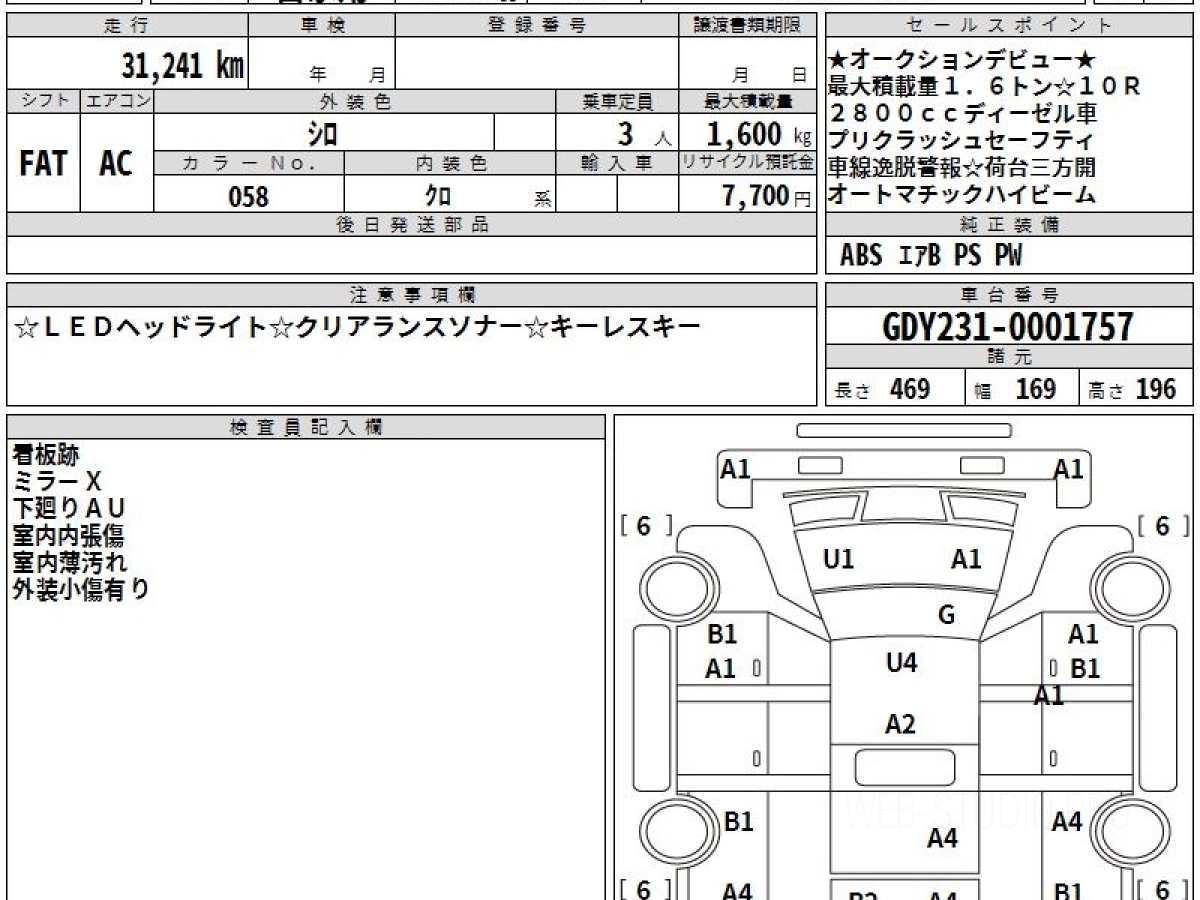Click the 最大積載量 header cell
Screen dimensions: 1200x900
[747, 101]
